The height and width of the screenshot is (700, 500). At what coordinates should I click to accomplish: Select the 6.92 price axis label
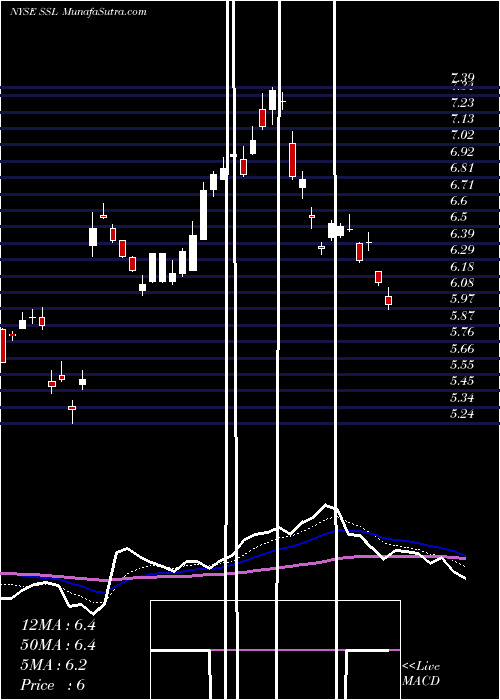click(462, 152)
